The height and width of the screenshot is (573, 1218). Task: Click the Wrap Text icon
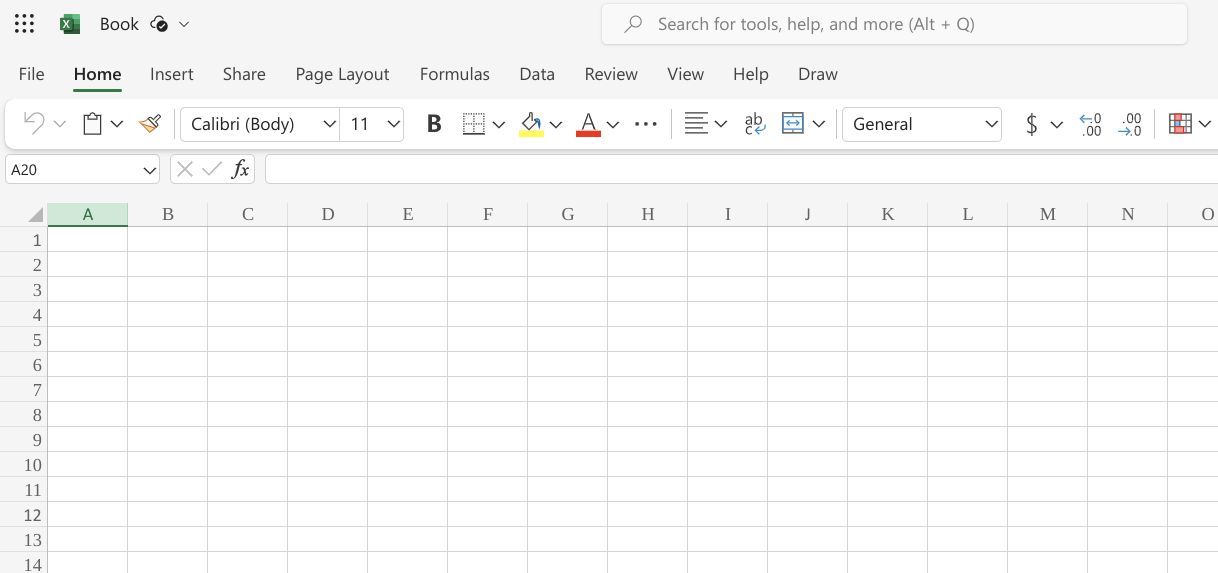click(x=754, y=124)
